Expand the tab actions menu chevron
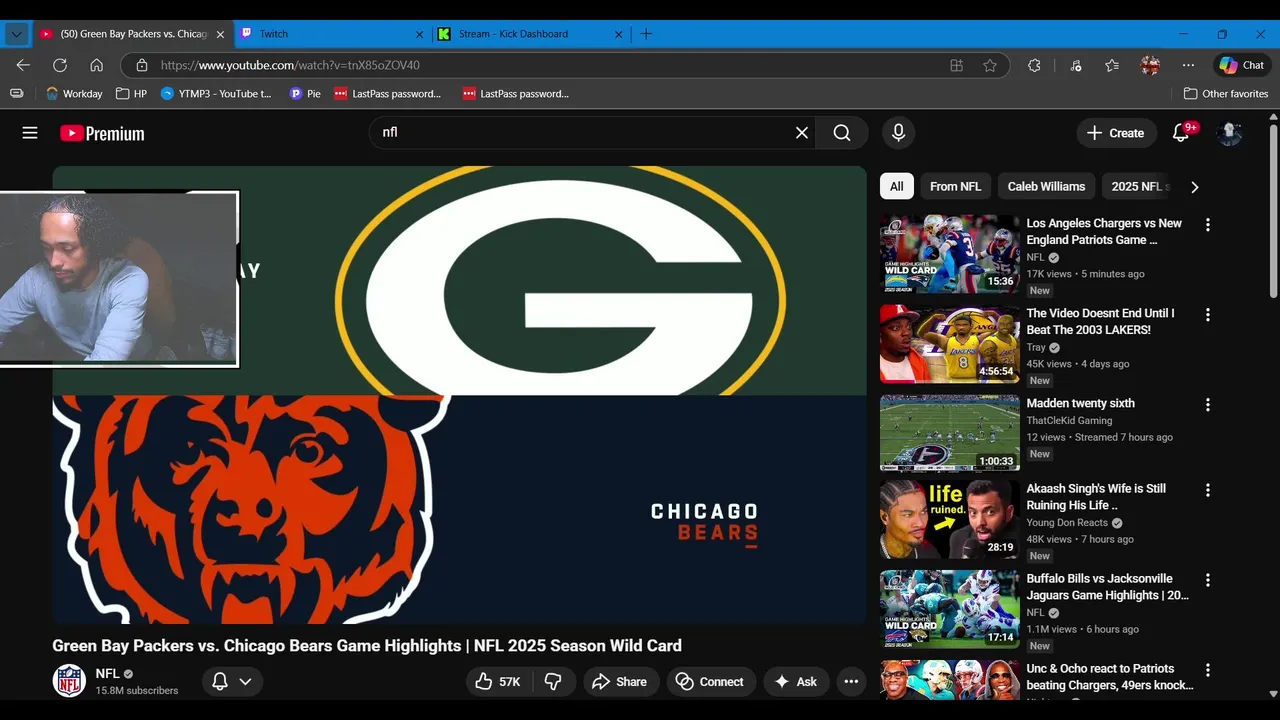This screenshot has width=1280, height=720. pos(16,34)
